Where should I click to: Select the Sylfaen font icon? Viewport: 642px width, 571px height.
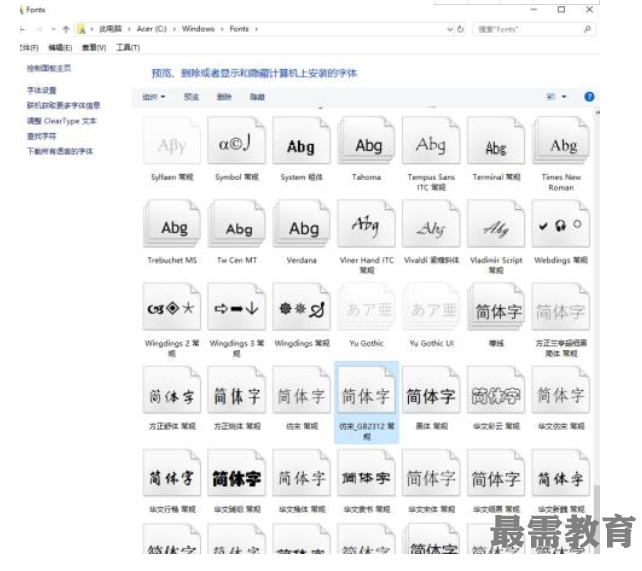tap(172, 140)
